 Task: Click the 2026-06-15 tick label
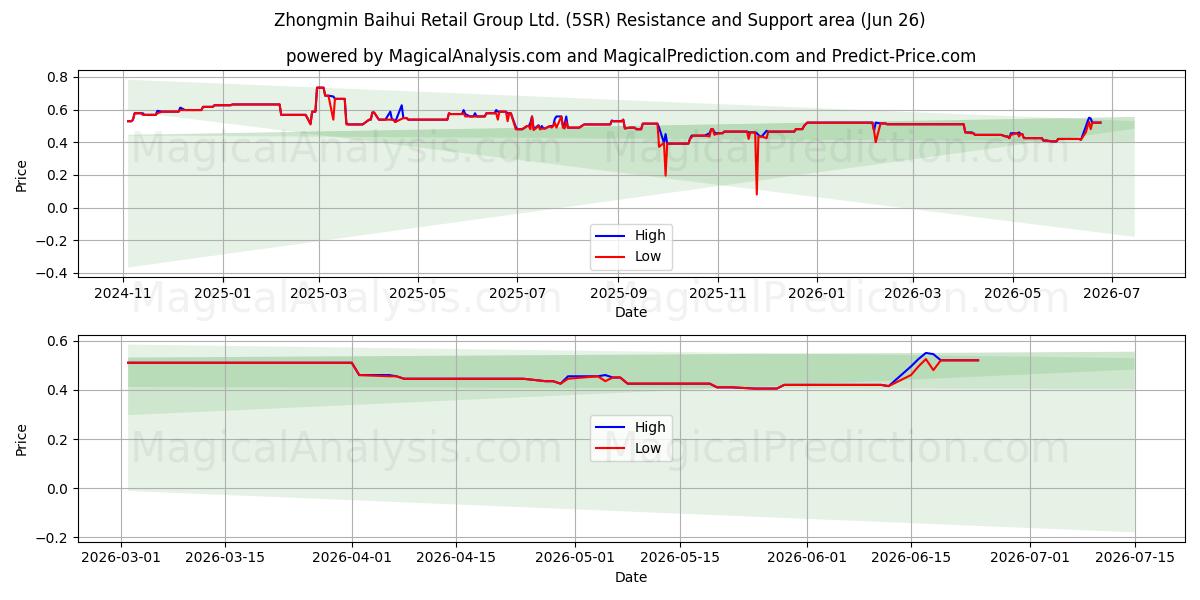[910, 558]
